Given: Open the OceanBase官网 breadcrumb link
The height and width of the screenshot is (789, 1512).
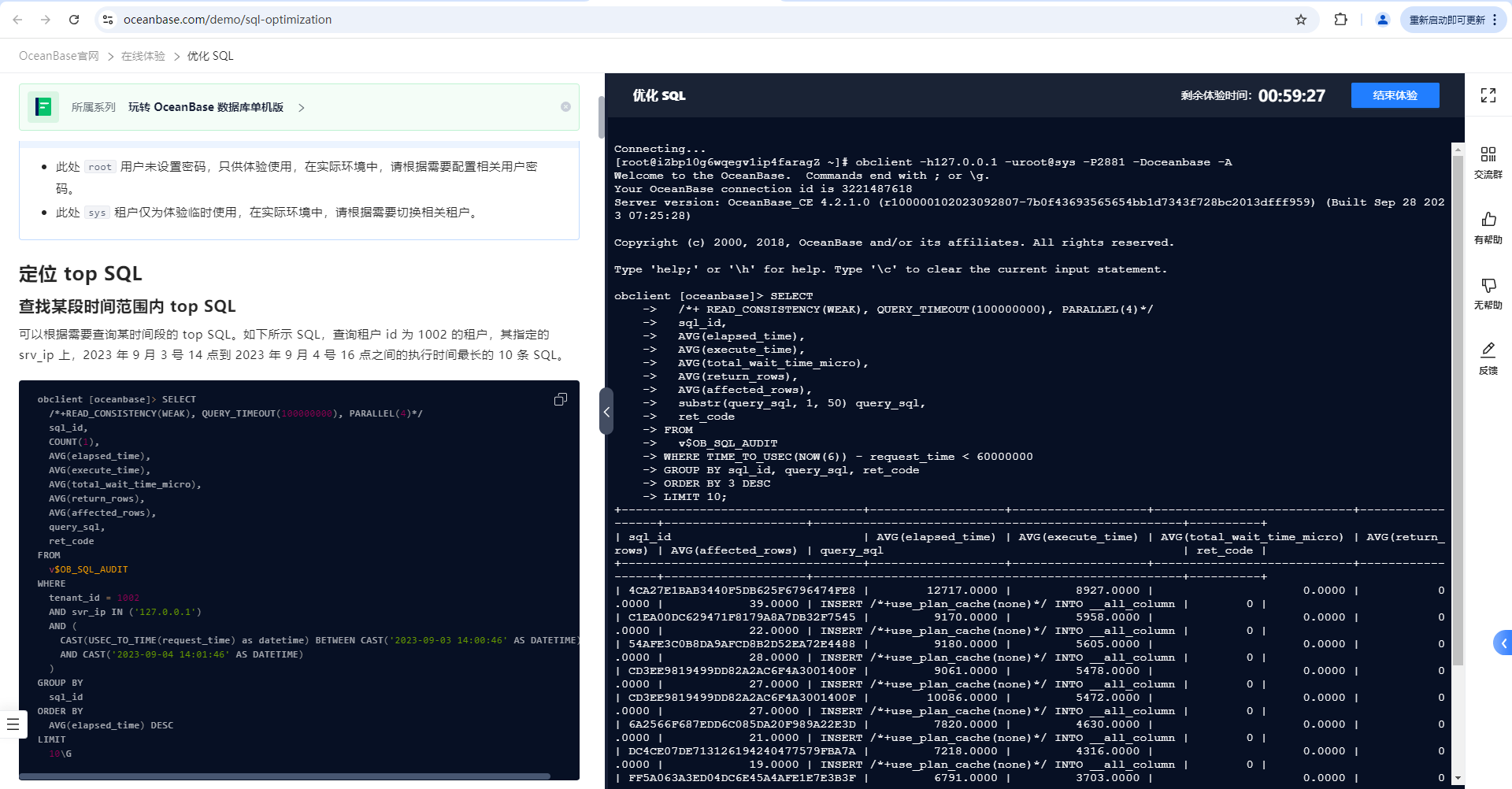Looking at the screenshot, I should click(59, 56).
